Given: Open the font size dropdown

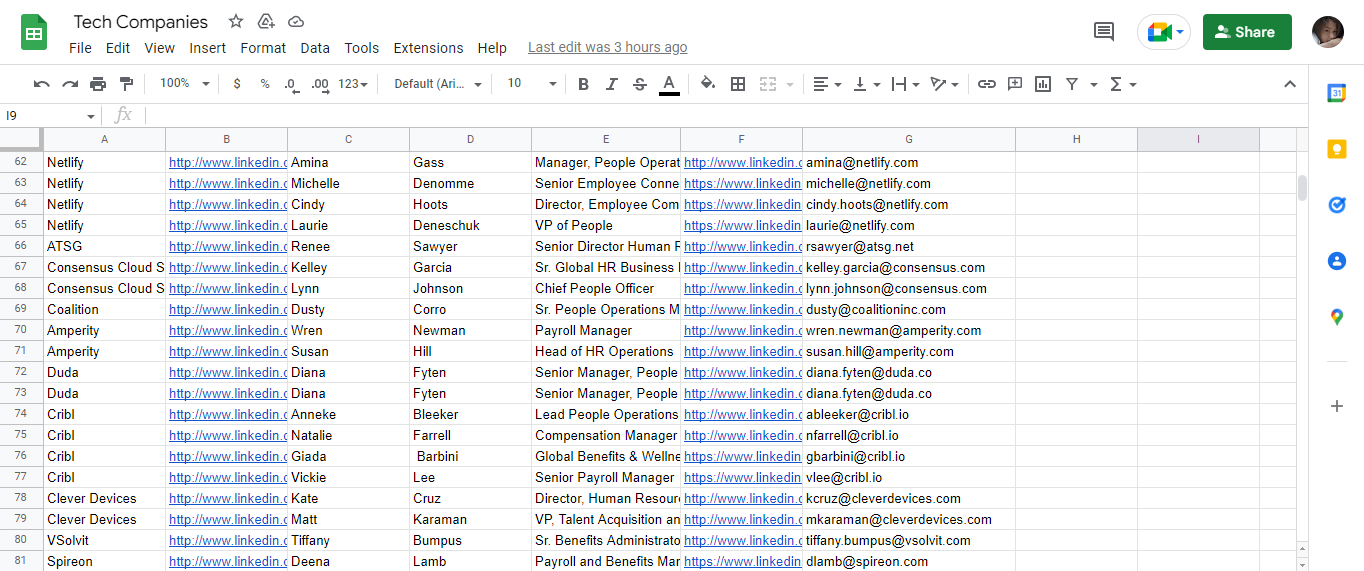Looking at the screenshot, I should click(532, 84).
